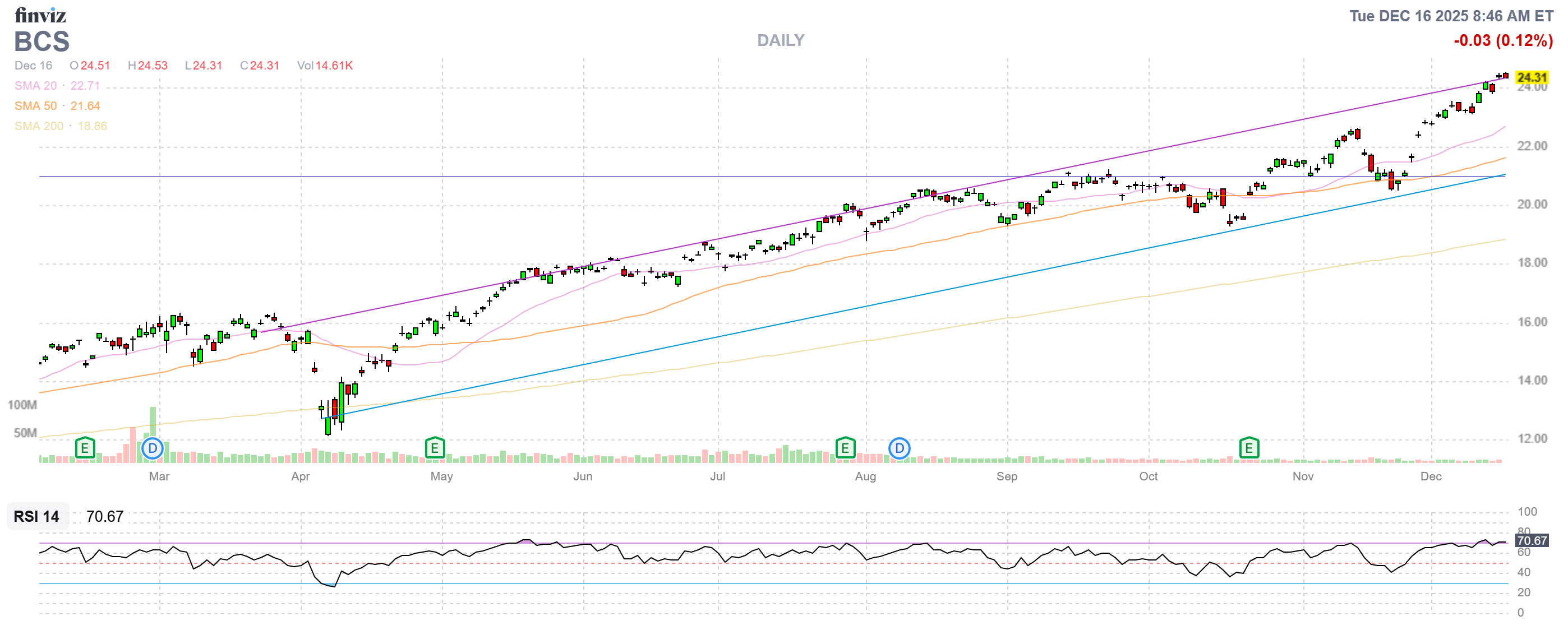Open the Dec 16 date selector
Viewport: 1568px width, 630px height.
click(33, 66)
